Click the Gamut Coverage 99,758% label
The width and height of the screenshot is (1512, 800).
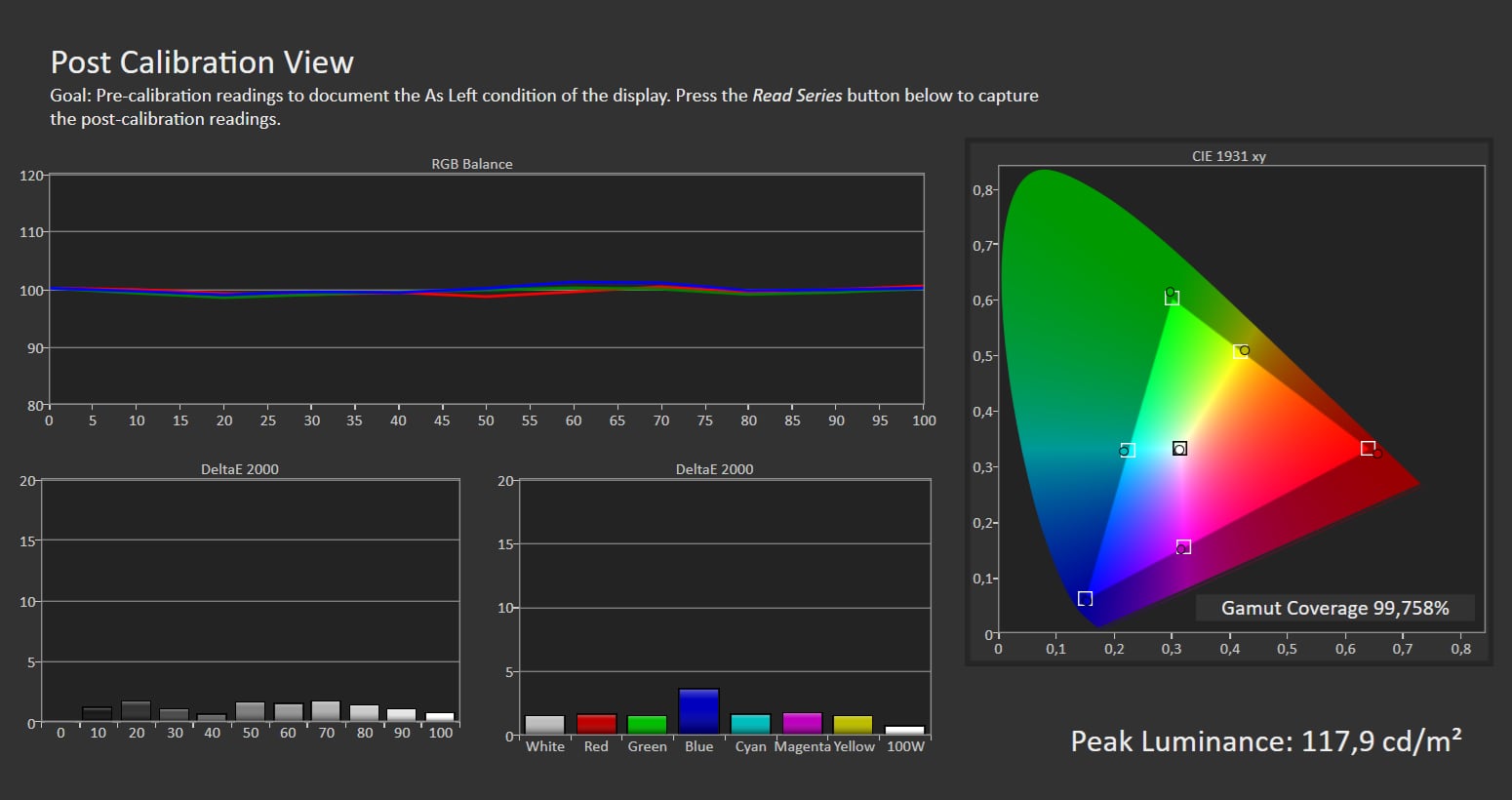pyautogui.click(x=1334, y=608)
